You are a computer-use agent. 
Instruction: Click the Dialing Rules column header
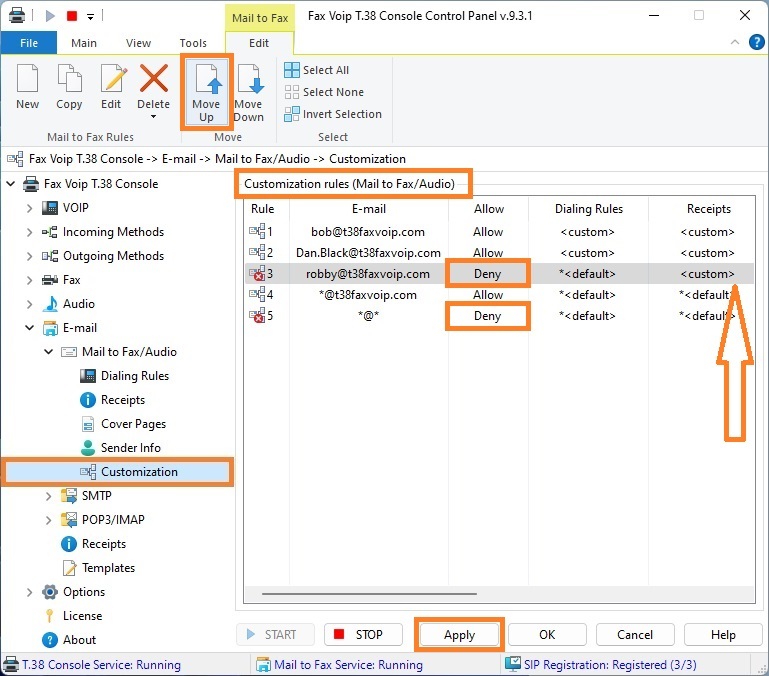pos(589,209)
